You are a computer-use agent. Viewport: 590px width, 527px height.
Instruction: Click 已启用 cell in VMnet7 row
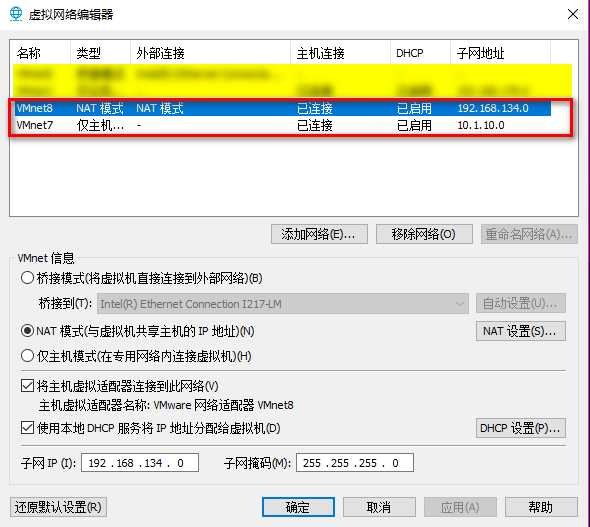(x=414, y=125)
